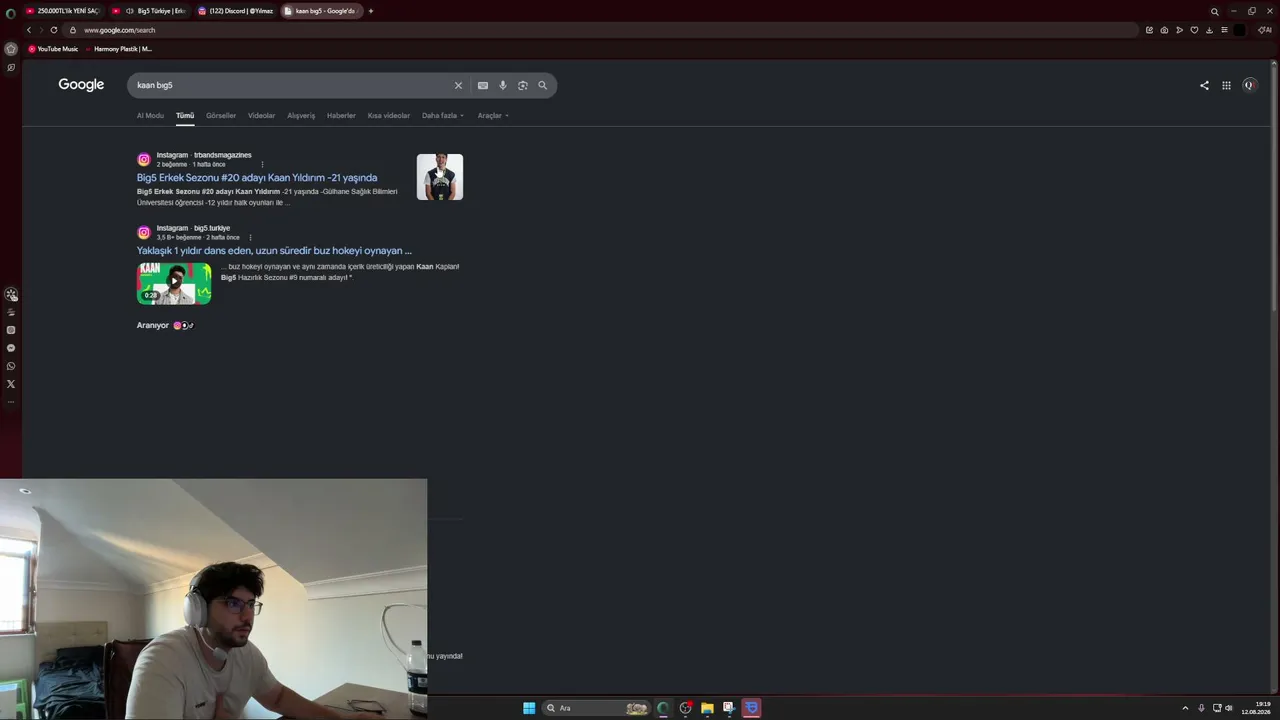
Task: Open X (Twitter) in the sidebar
Action: tap(11, 384)
